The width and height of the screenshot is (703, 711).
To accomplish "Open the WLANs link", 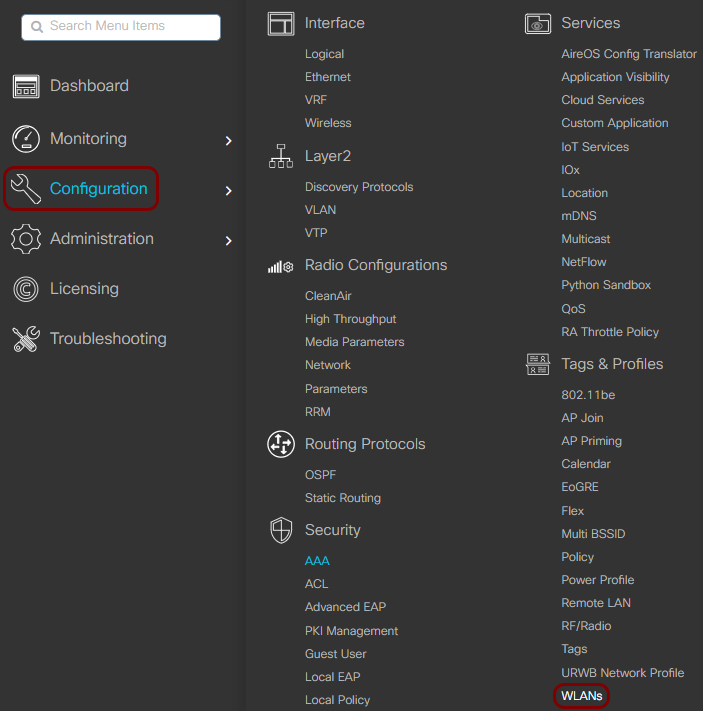I will (581, 696).
